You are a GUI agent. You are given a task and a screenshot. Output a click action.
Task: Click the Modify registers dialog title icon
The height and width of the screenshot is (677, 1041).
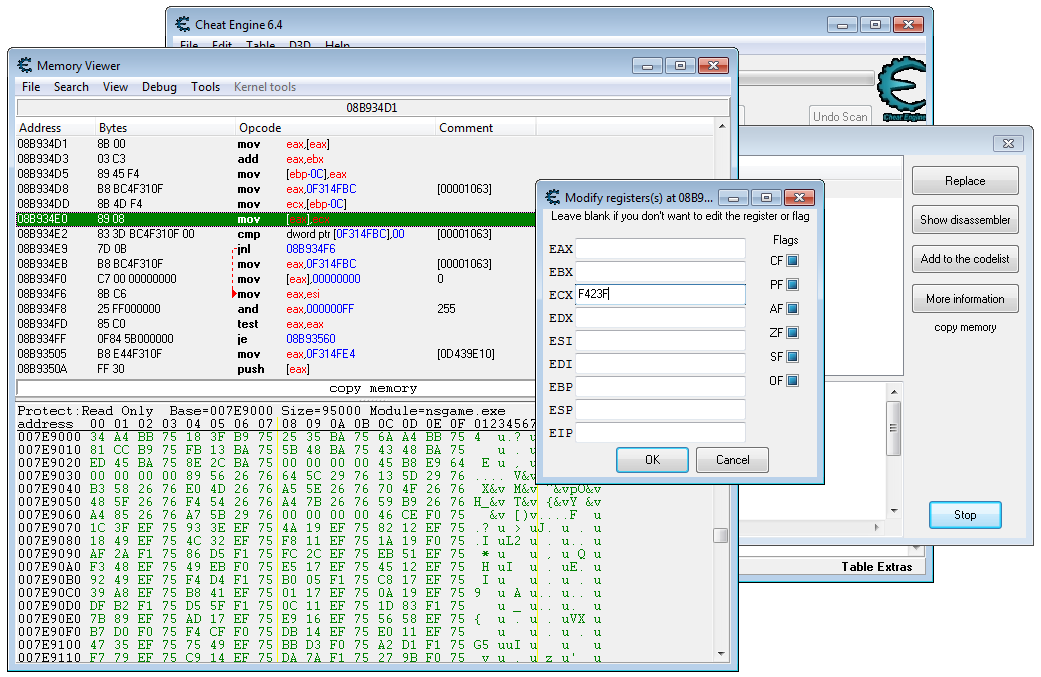pos(551,197)
